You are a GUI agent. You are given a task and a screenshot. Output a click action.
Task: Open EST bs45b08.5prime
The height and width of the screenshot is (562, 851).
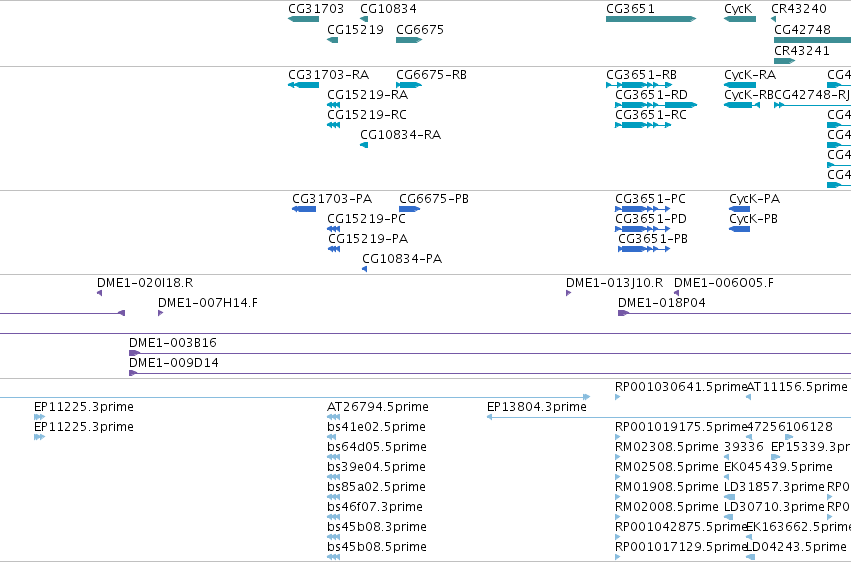point(377,547)
